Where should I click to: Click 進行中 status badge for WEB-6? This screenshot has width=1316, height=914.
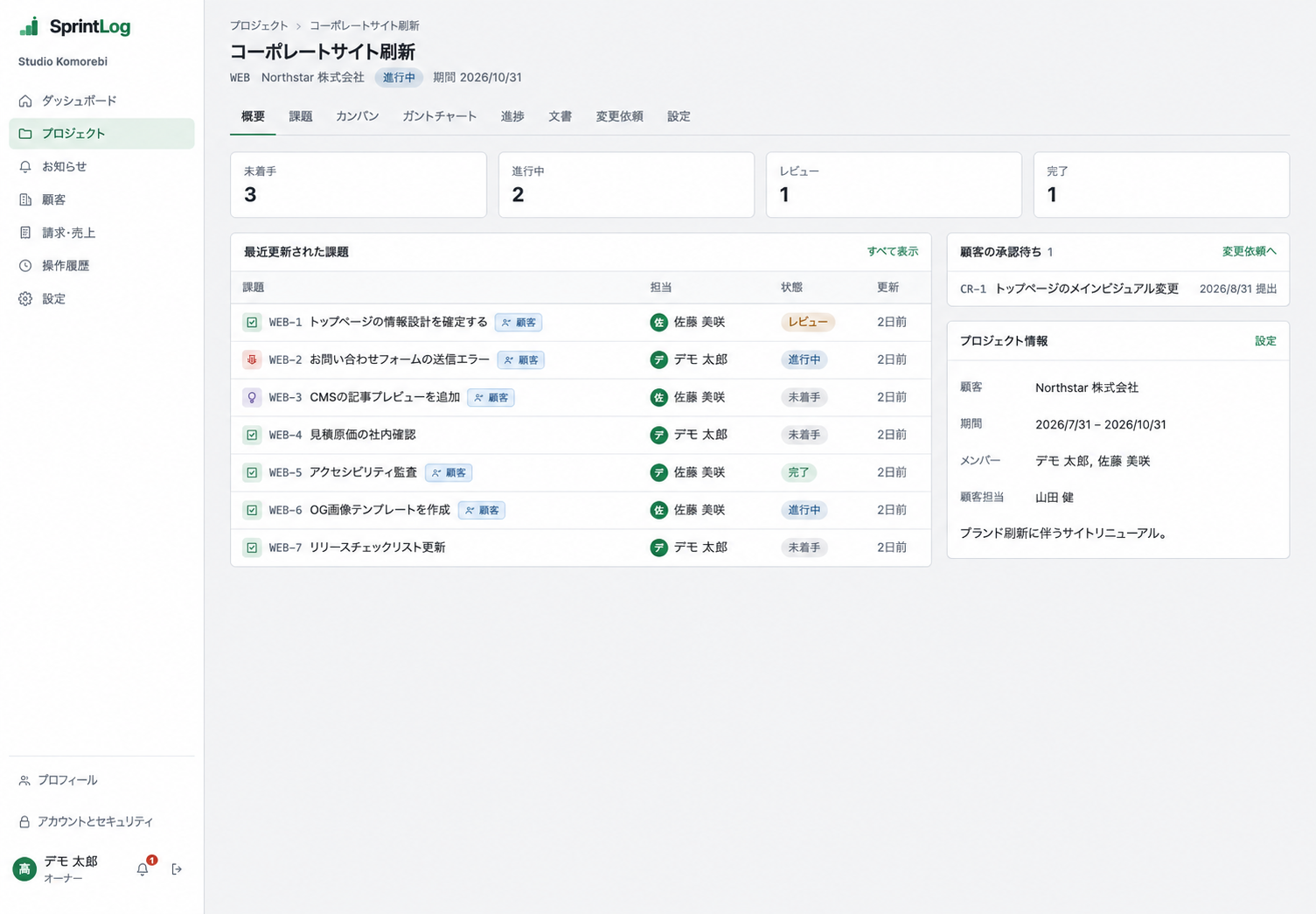[x=804, y=510]
